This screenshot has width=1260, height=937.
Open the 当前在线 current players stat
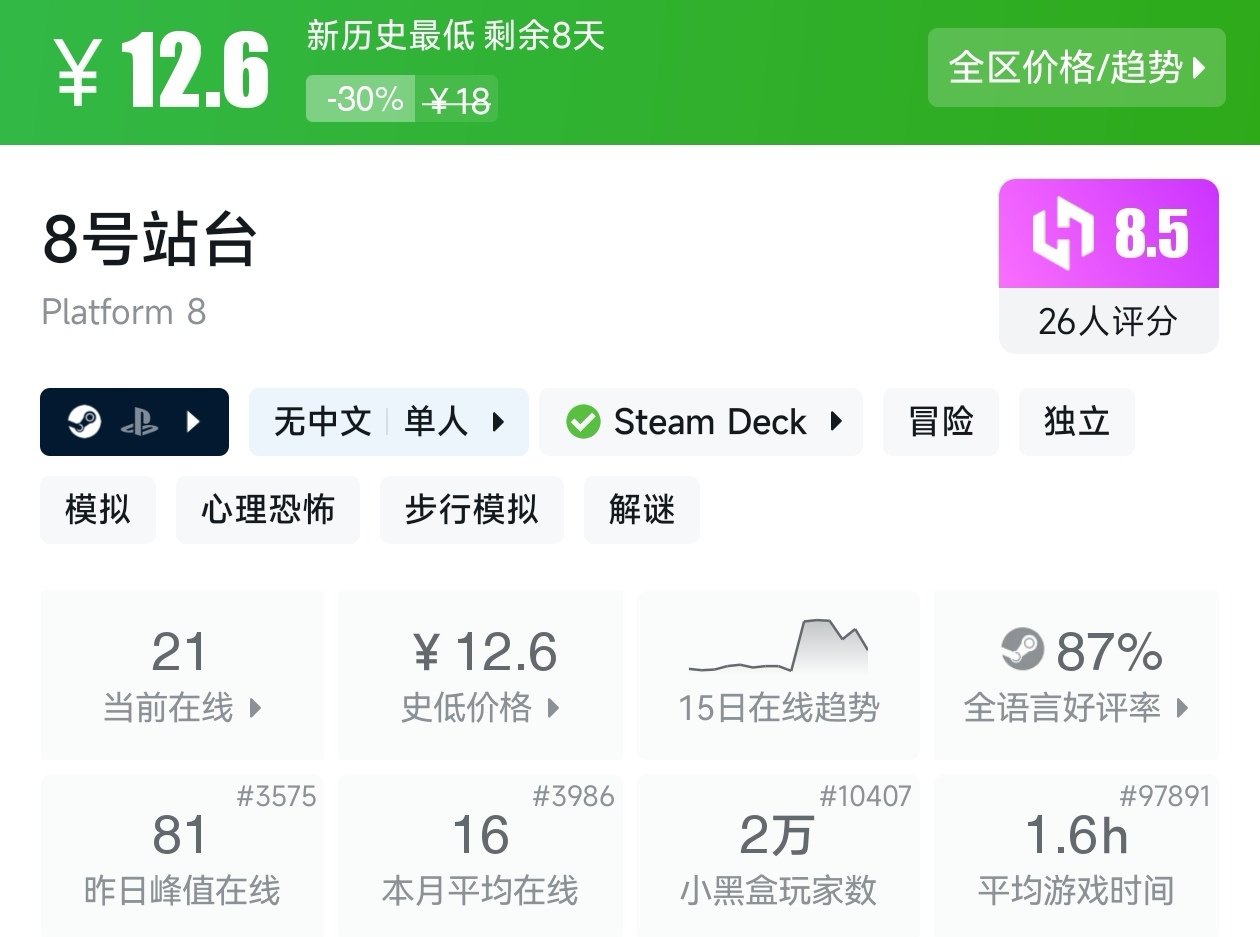[x=181, y=675]
